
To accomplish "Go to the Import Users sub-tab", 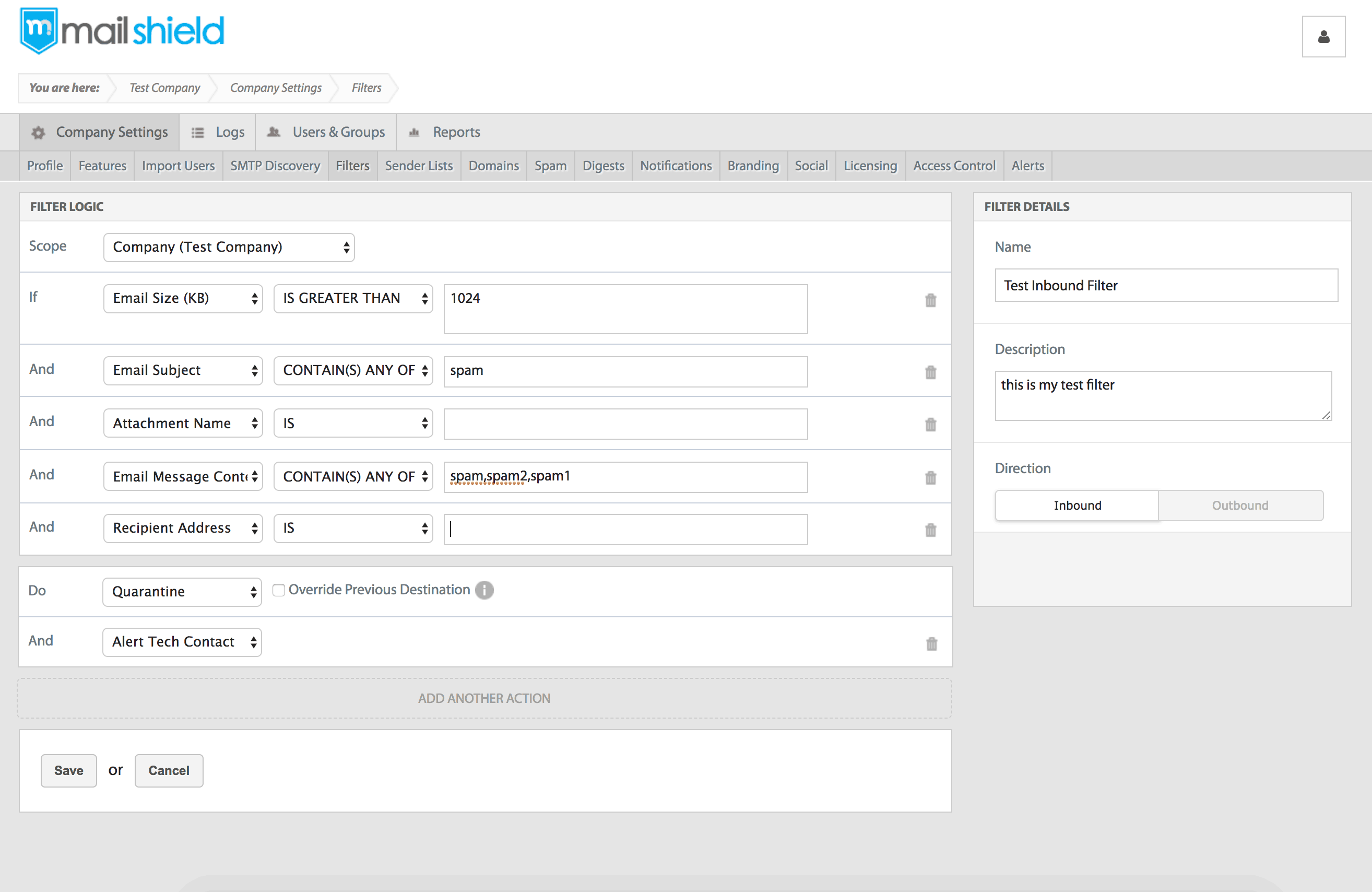I will (178, 166).
